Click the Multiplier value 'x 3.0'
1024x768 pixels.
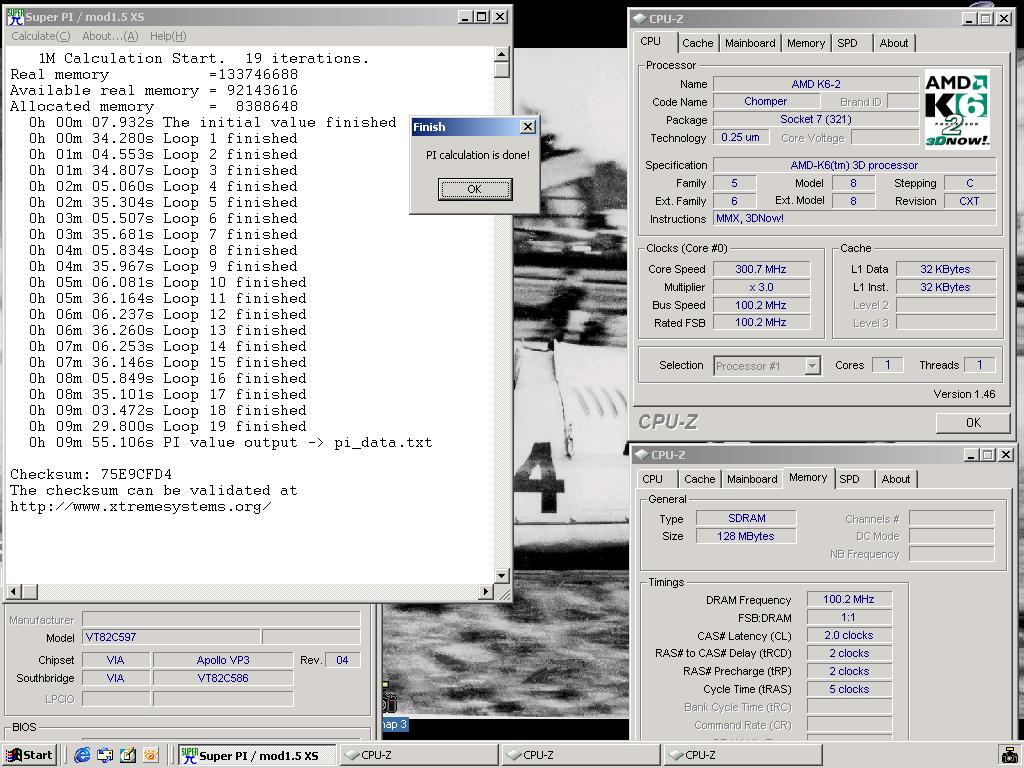(x=761, y=287)
